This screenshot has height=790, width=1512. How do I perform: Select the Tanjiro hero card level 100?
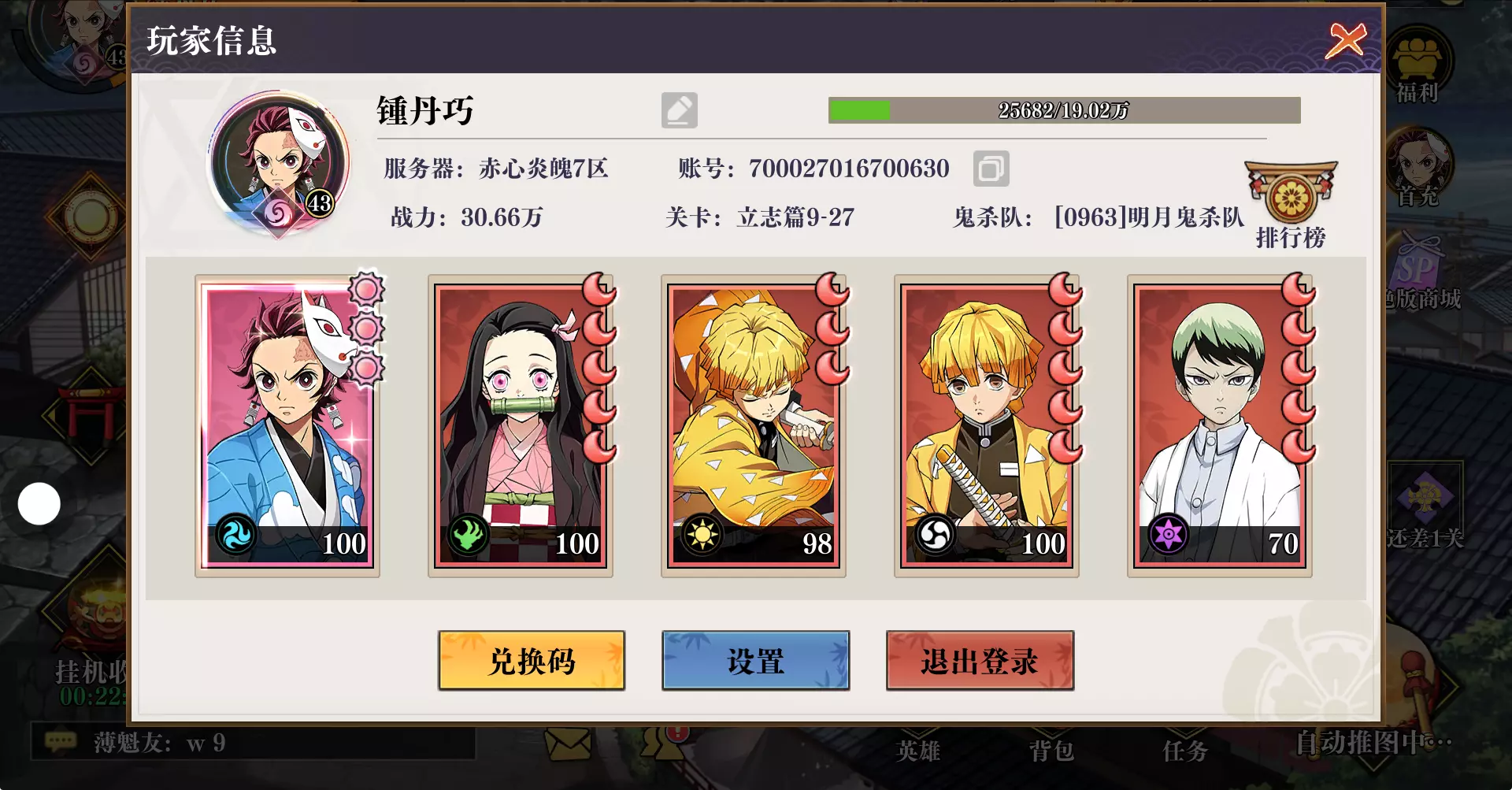[x=287, y=425]
